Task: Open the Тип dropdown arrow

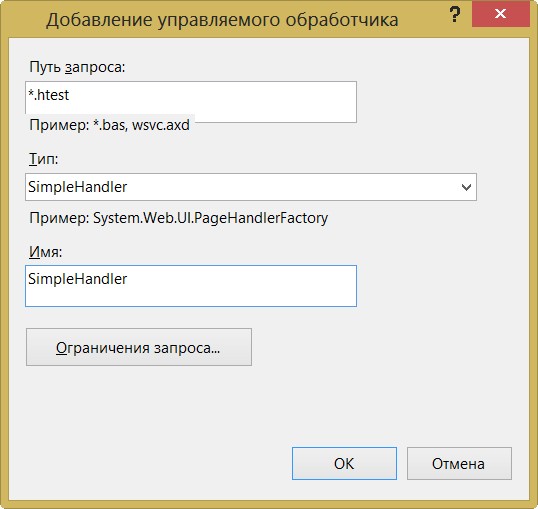Action: (x=466, y=187)
